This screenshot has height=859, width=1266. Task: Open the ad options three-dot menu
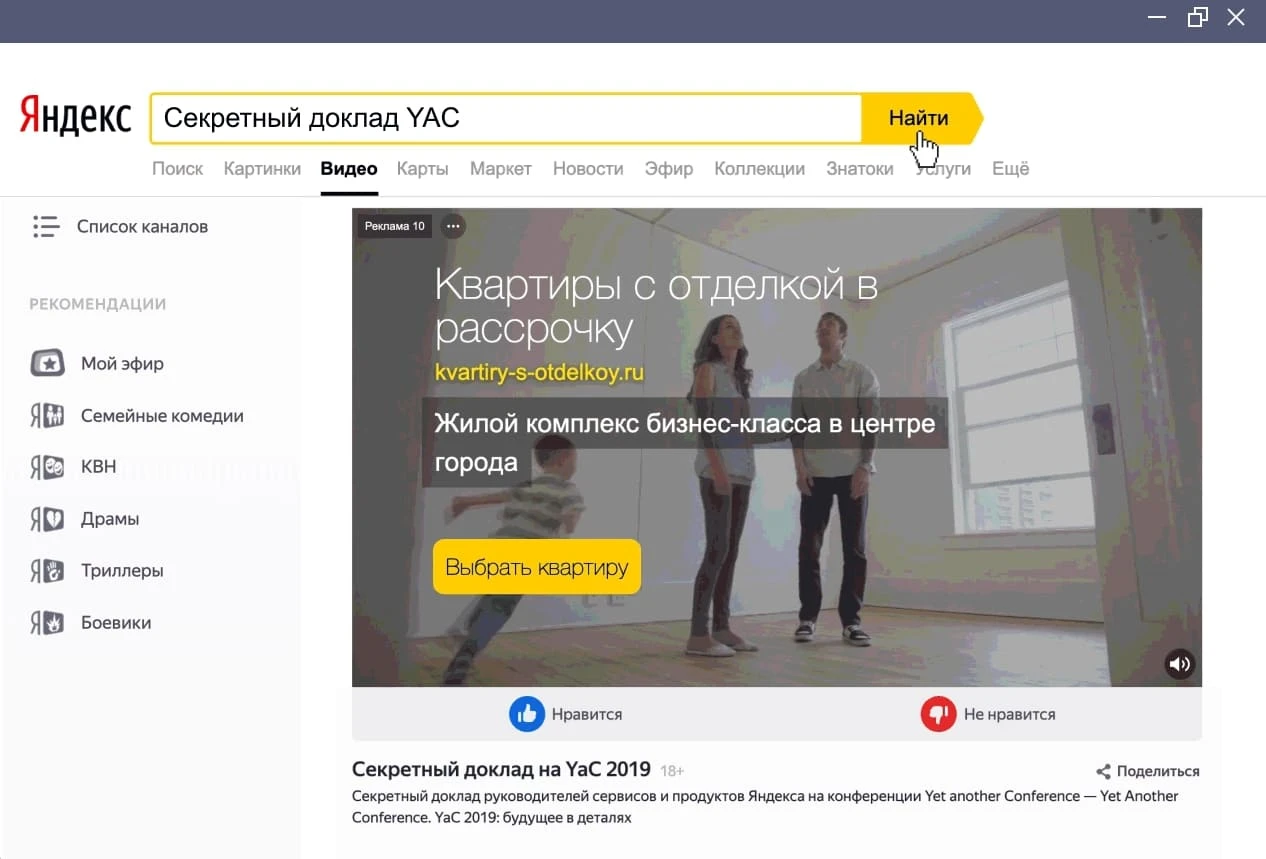click(x=453, y=226)
